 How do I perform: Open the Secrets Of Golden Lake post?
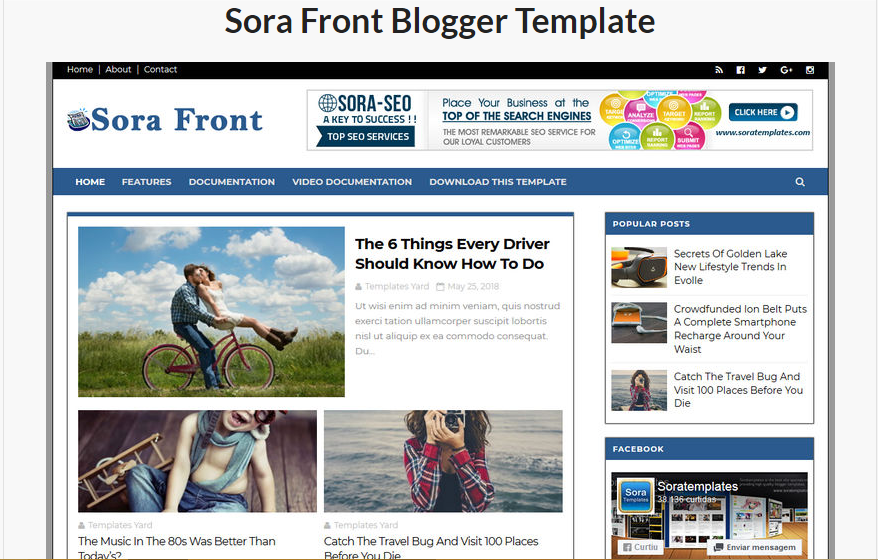click(730, 267)
